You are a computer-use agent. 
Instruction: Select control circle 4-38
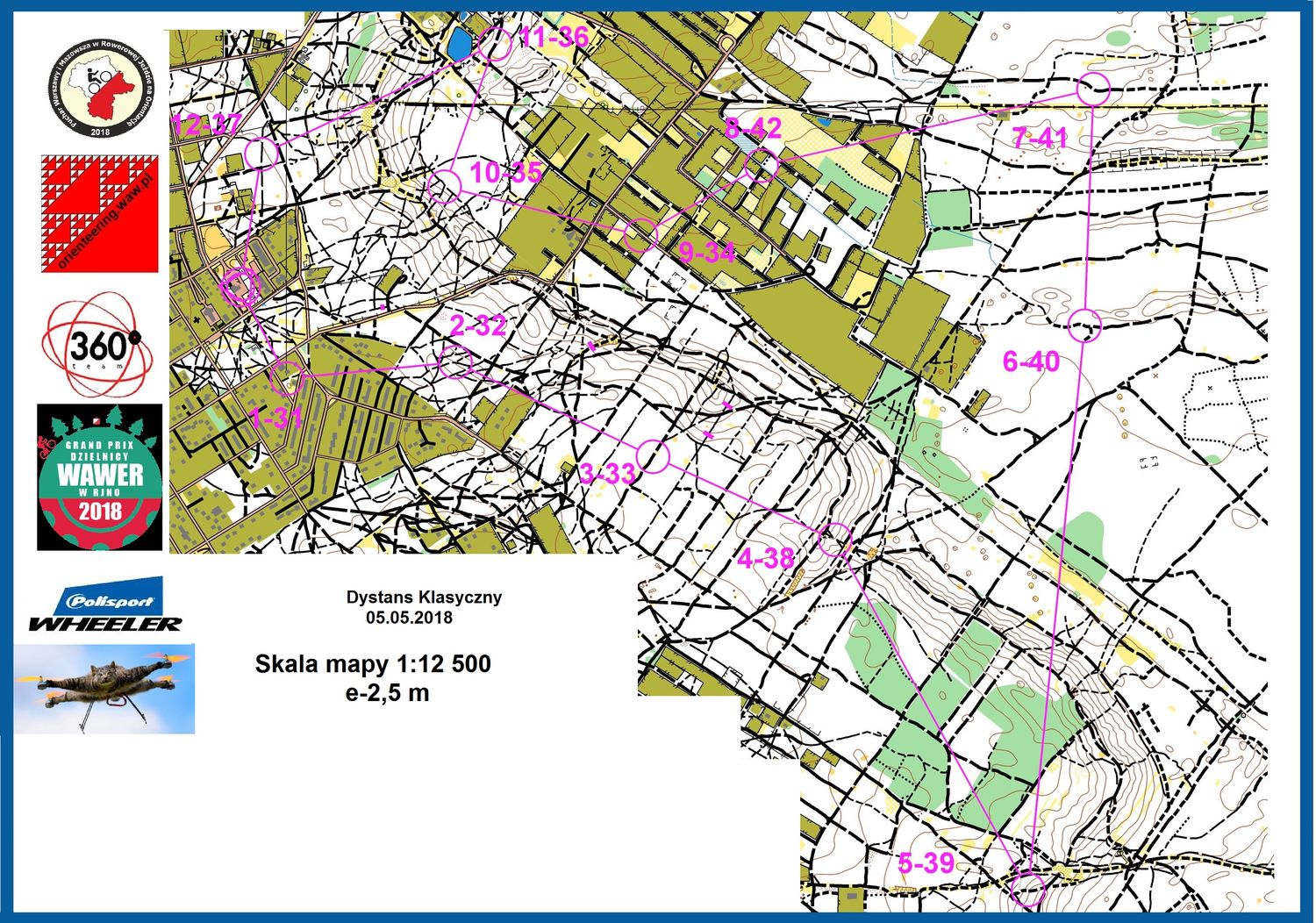(x=834, y=540)
